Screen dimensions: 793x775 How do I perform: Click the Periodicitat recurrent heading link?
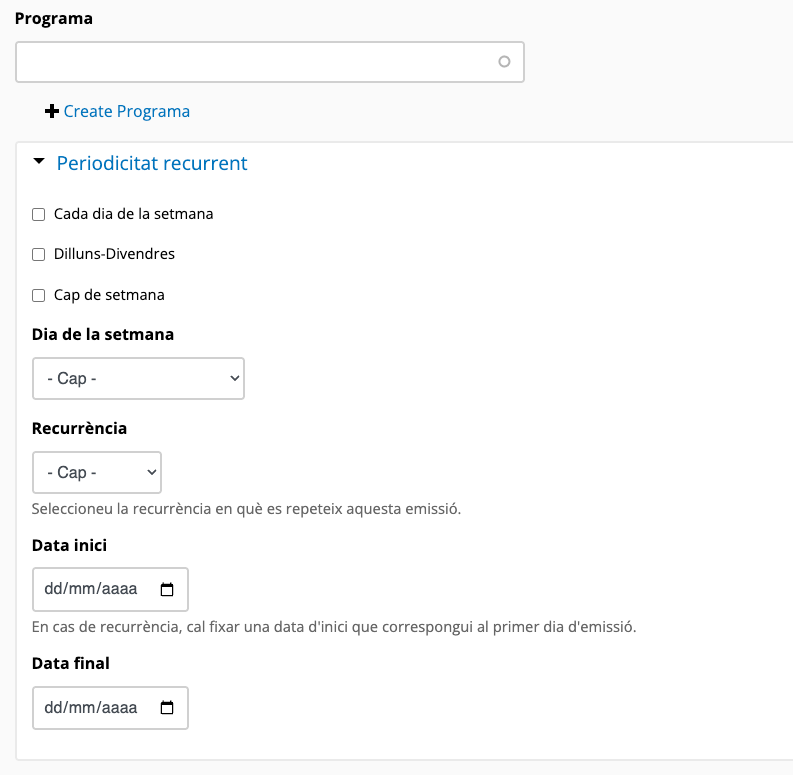click(152, 163)
